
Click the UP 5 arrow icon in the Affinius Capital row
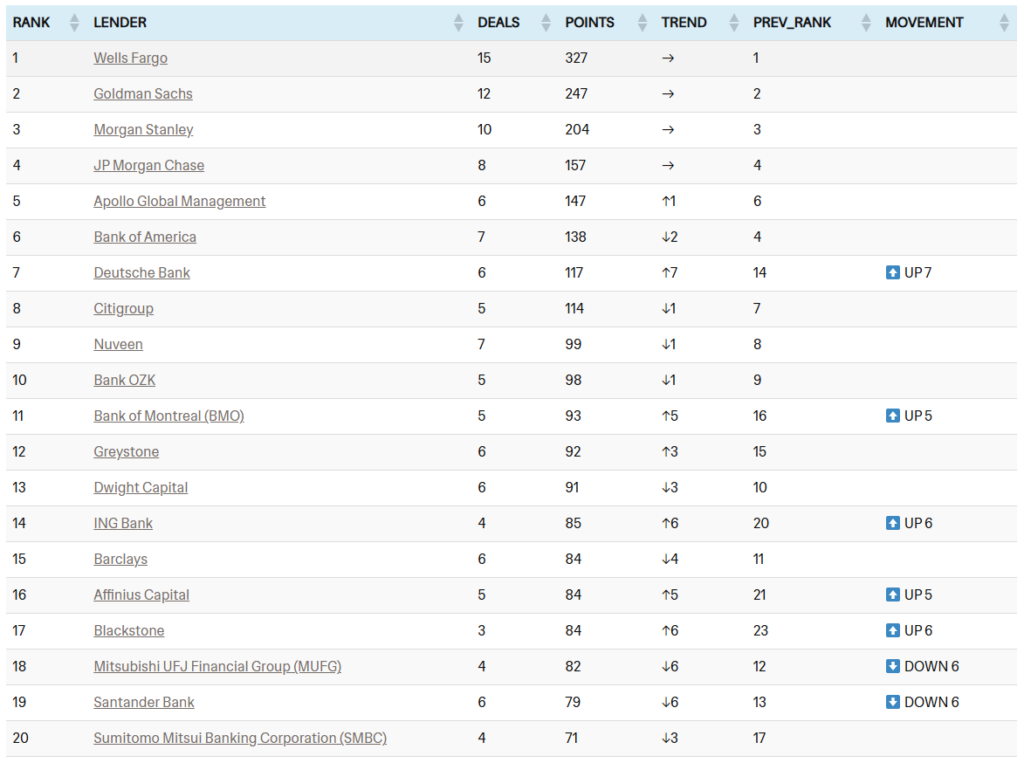click(x=893, y=595)
